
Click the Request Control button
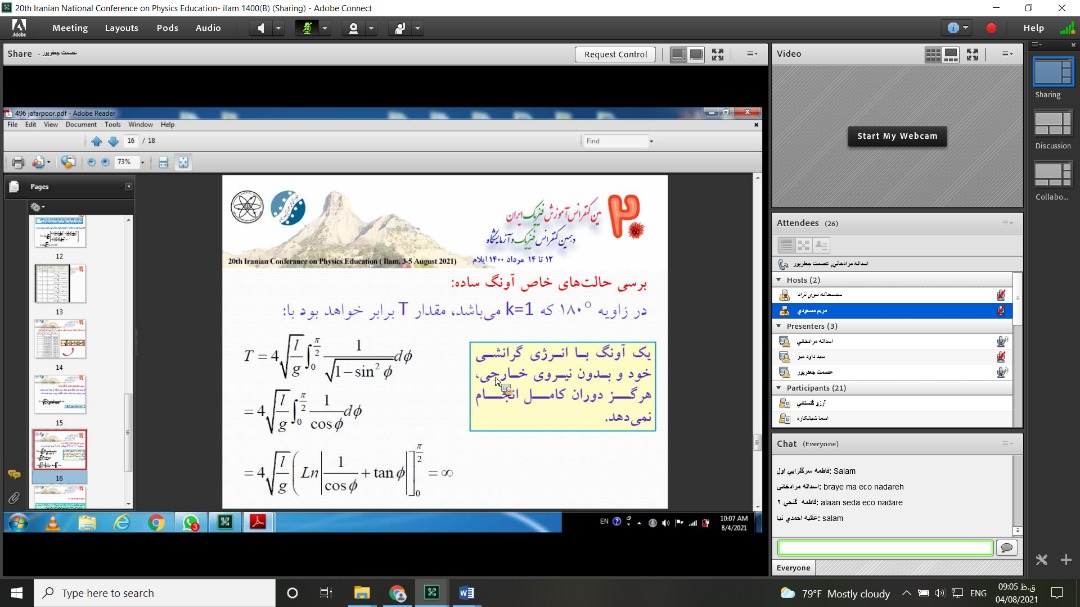pos(616,55)
